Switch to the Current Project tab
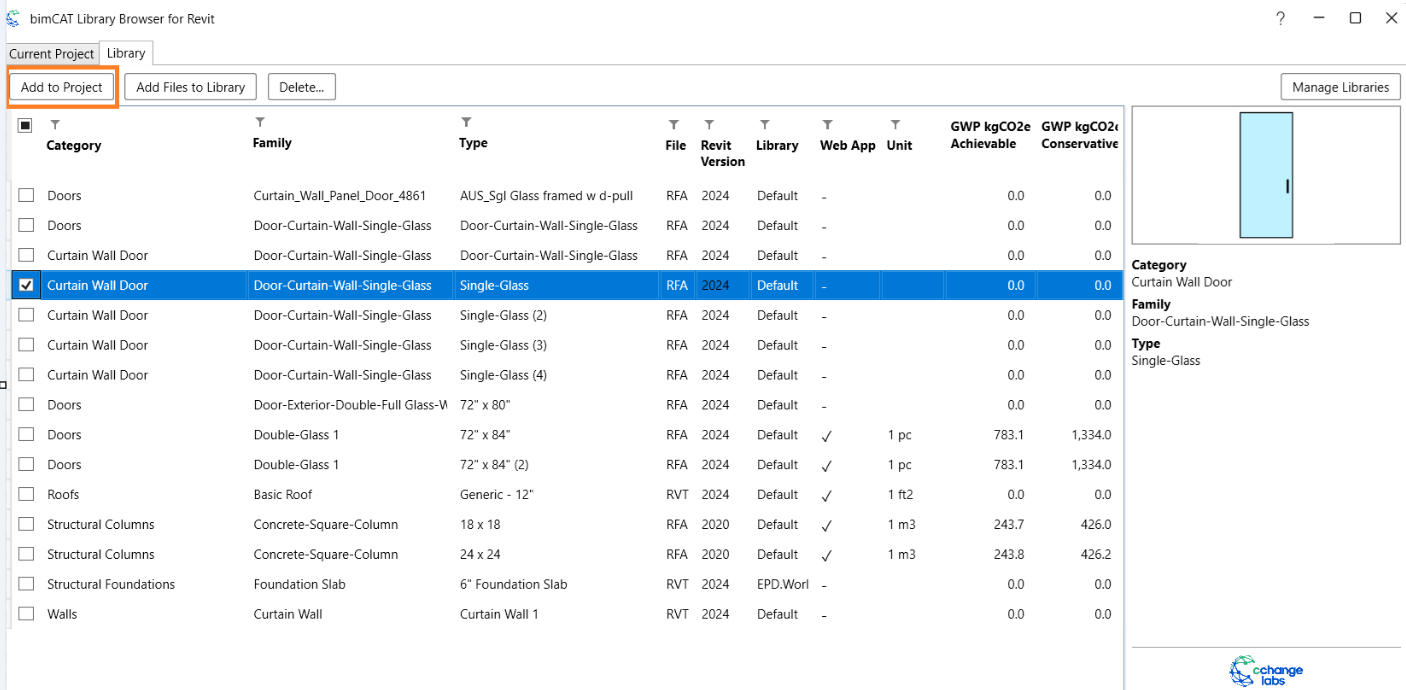Viewport: 1406px width, 690px height. click(51, 54)
